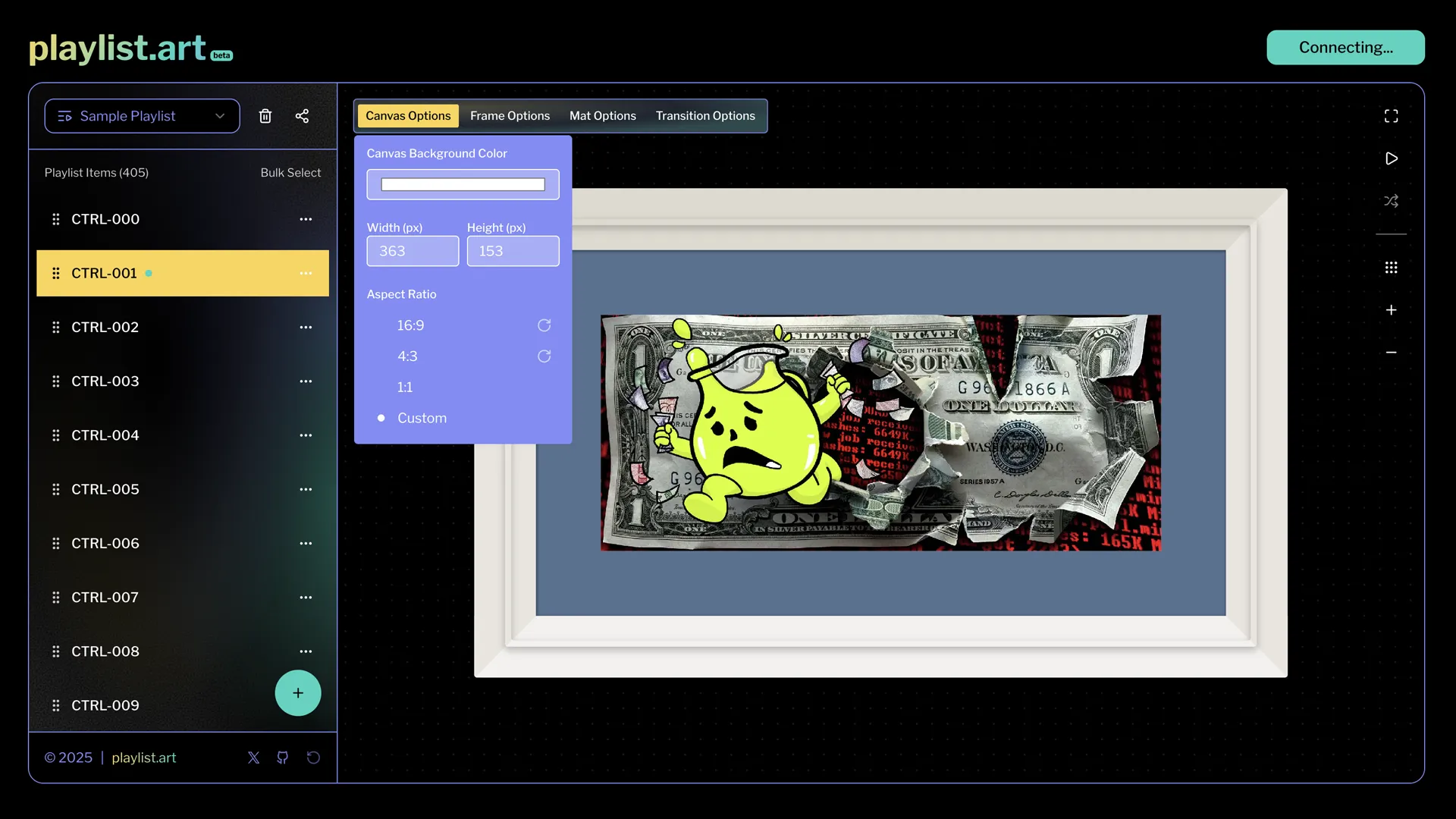Choose Custom aspect ratio option
Viewport: 1456px width, 819px height.
(x=422, y=419)
